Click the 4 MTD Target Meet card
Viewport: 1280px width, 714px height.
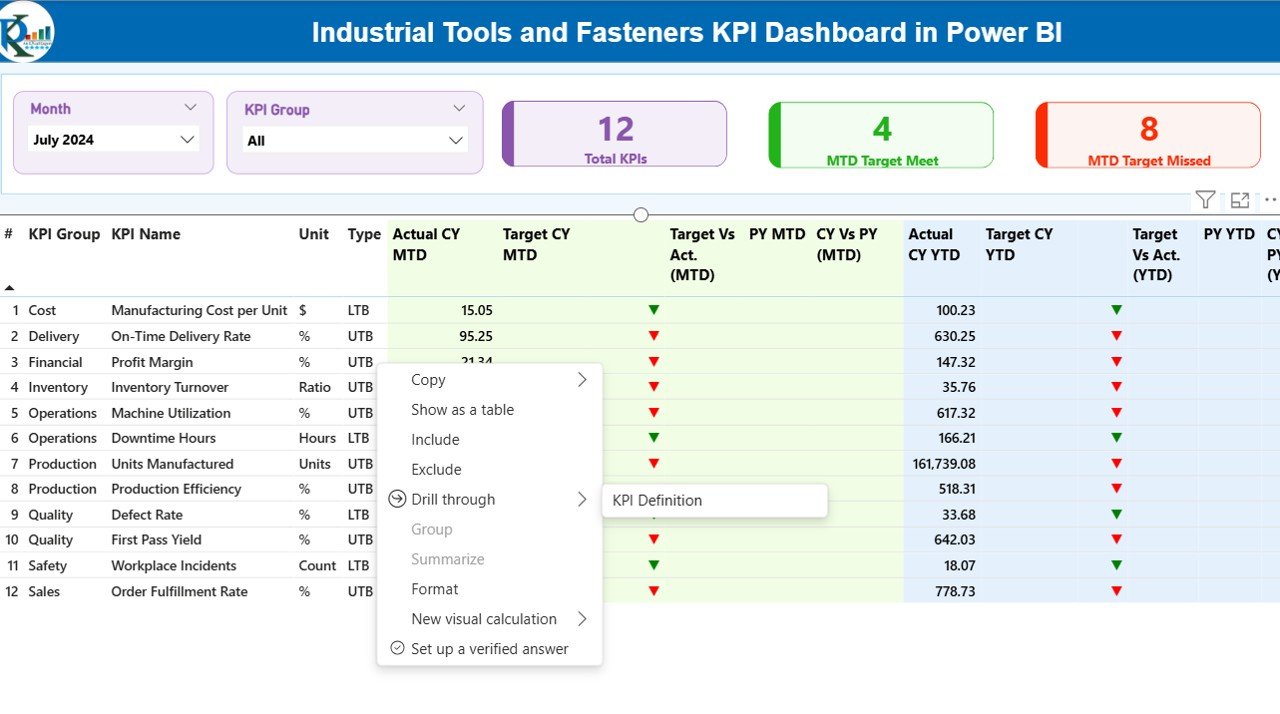coord(881,133)
